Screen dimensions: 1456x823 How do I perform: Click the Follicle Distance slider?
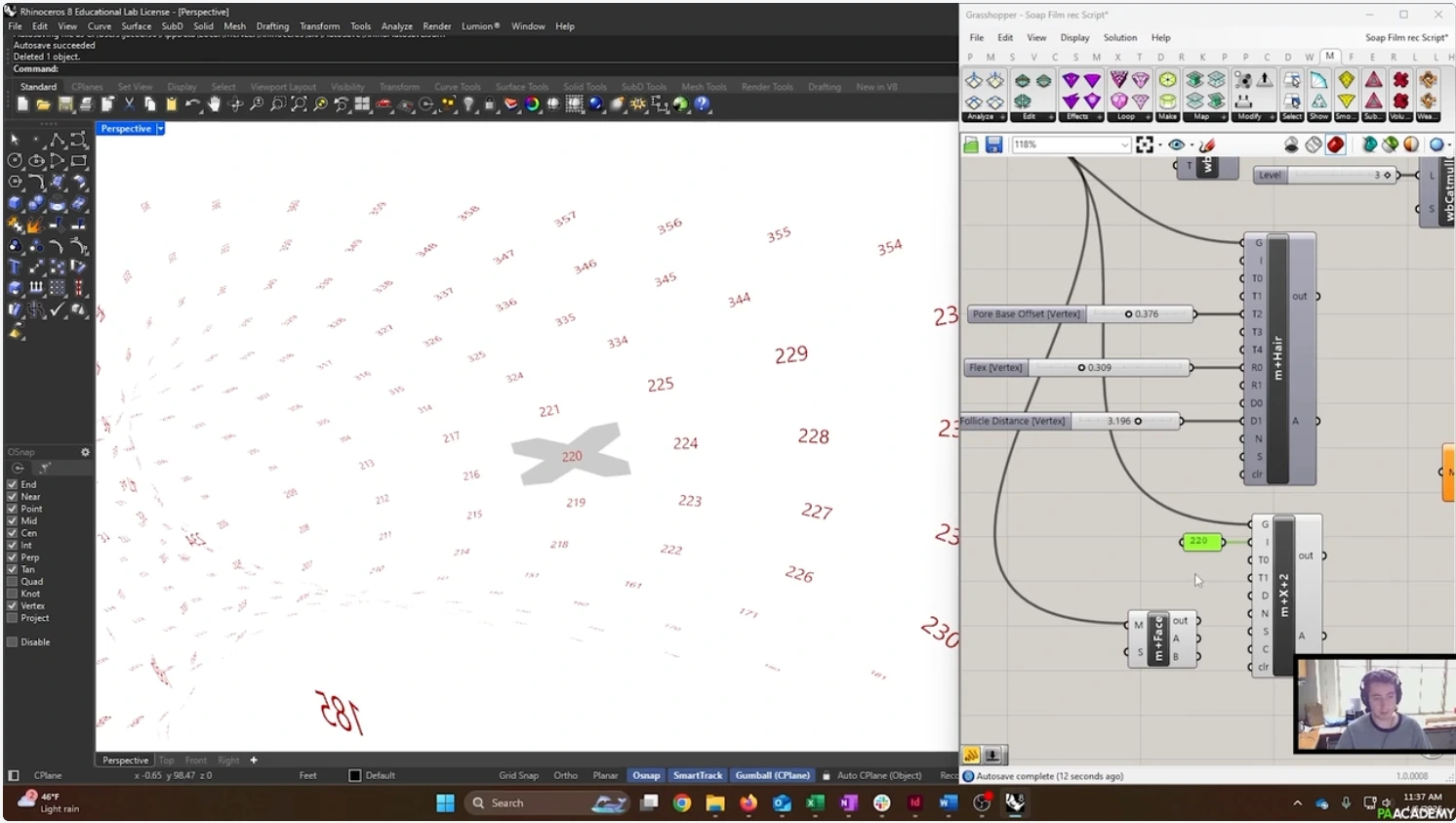pos(1071,421)
